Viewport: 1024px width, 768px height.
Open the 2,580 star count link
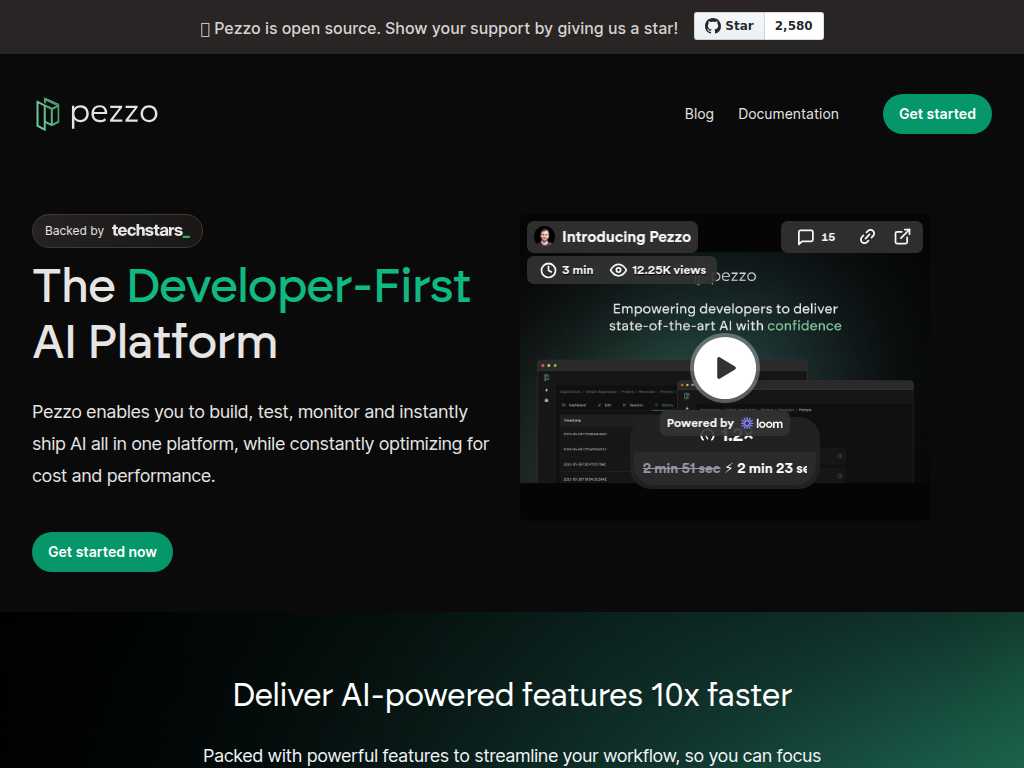tap(793, 26)
